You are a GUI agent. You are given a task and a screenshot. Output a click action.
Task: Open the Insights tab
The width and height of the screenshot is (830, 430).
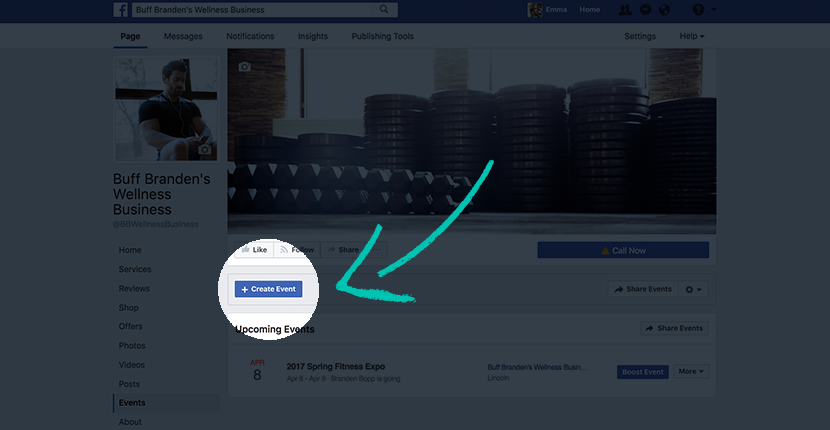(313, 36)
